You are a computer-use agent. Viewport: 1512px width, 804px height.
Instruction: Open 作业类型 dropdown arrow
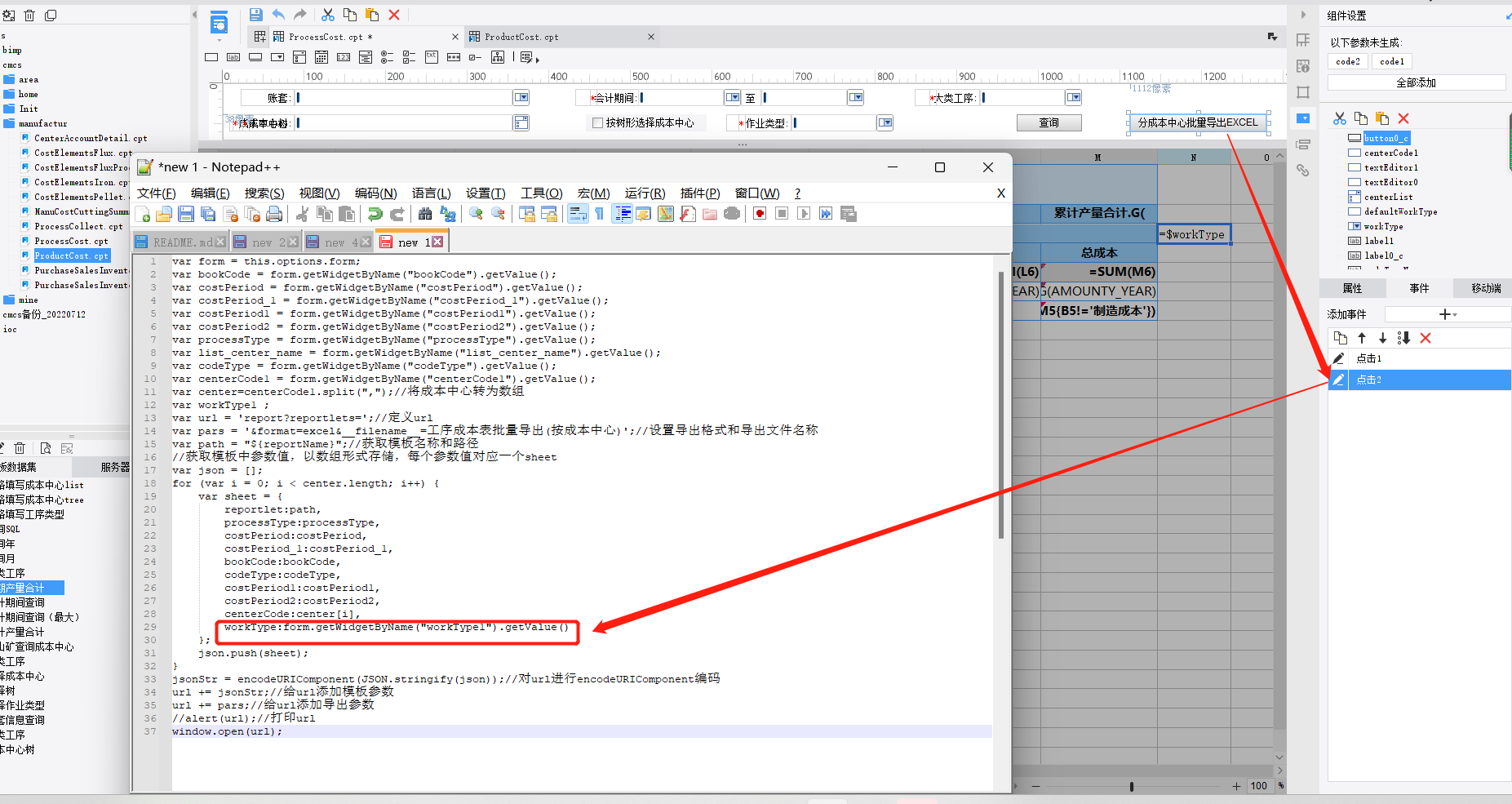click(x=885, y=122)
